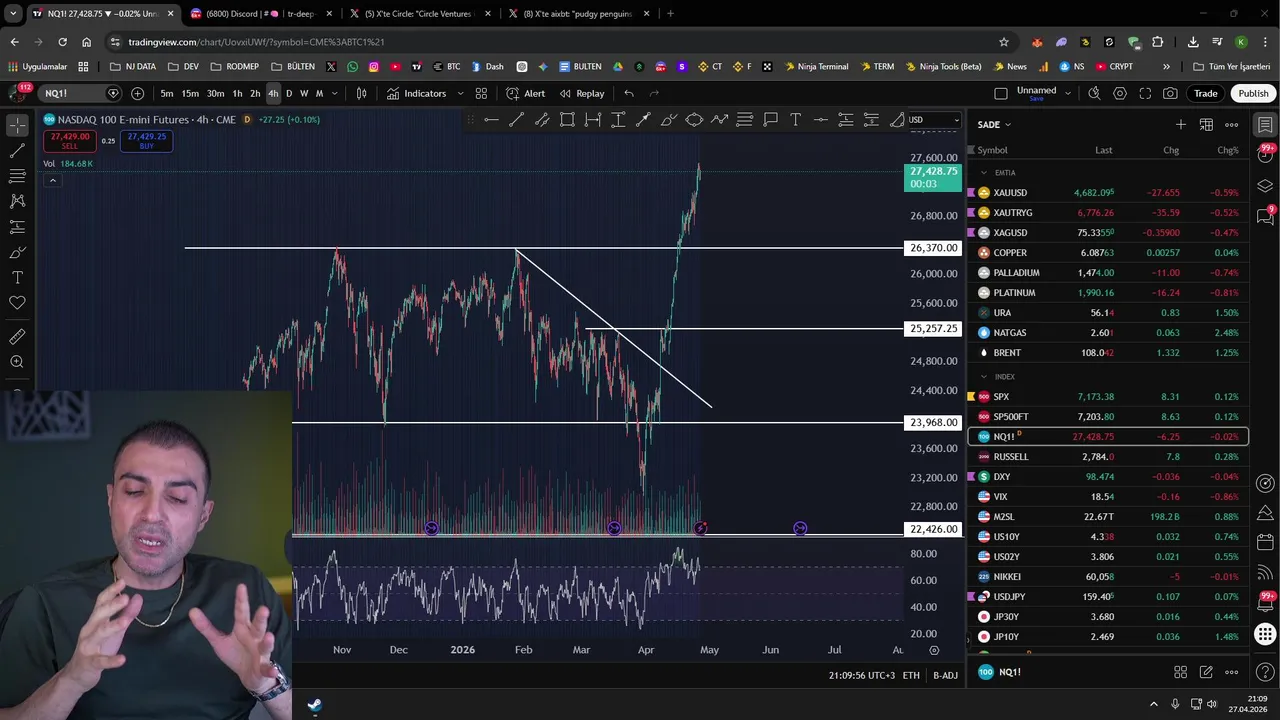Collapse the EMTIA watchlist section
Screen dimensions: 1280x720
pyautogui.click(x=984, y=173)
